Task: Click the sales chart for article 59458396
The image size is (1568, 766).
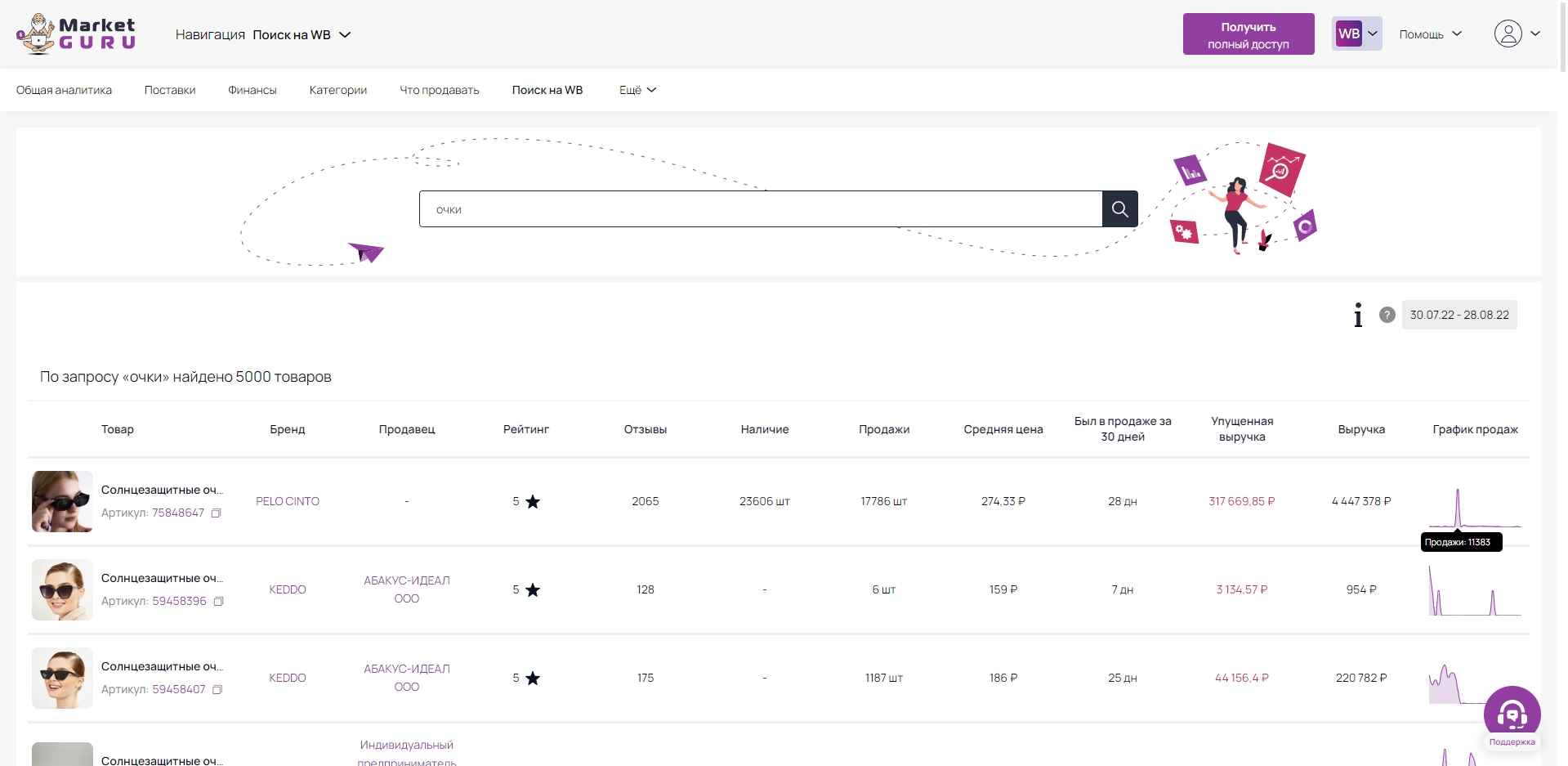Action: pos(1475,590)
